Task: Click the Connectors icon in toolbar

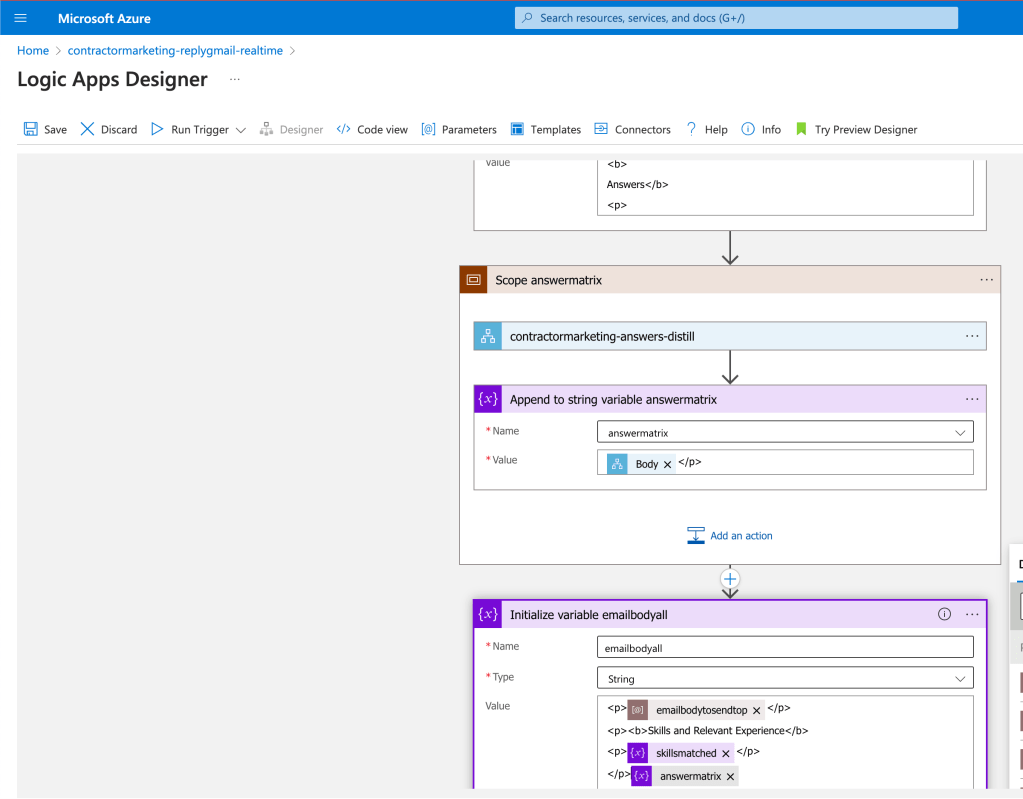Action: 601,129
